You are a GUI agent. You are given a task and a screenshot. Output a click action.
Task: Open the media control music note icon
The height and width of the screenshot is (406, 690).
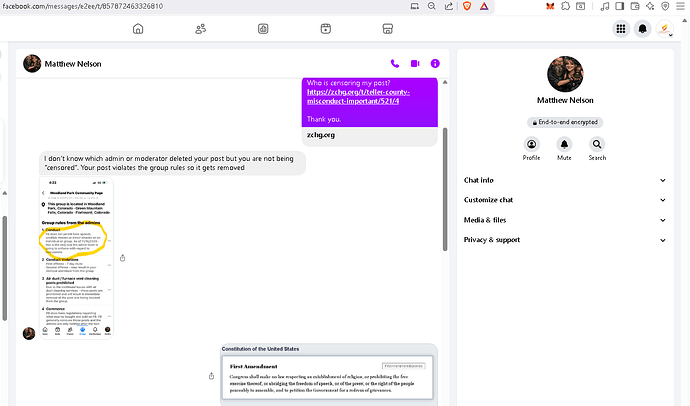tap(605, 6)
